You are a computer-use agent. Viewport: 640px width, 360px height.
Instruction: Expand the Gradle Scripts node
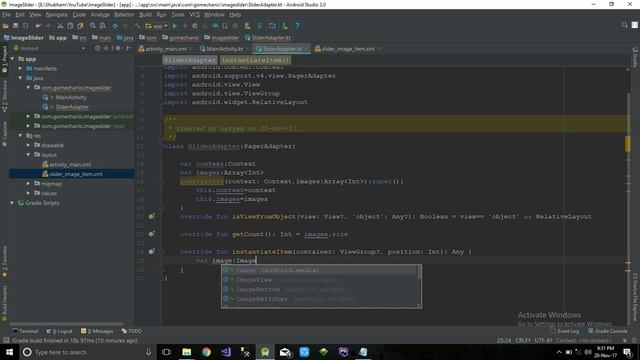pyautogui.click(x=13, y=203)
